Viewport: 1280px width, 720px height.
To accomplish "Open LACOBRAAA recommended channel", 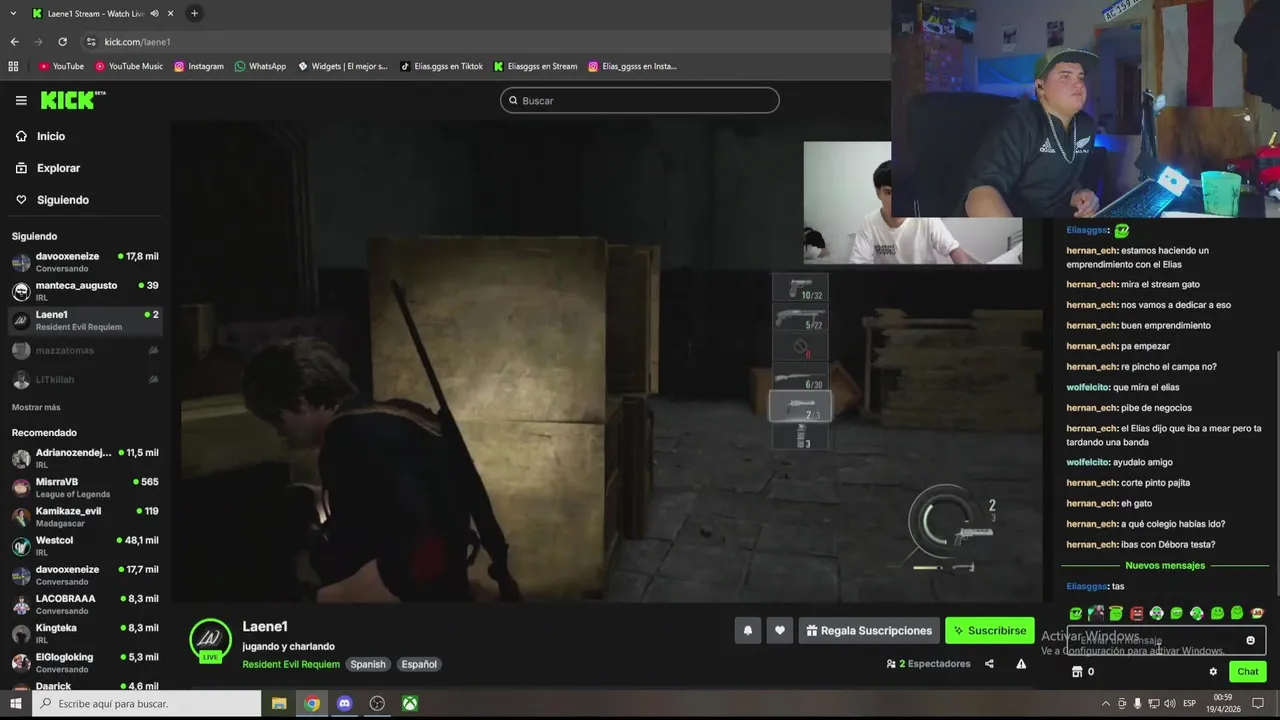I will tap(85, 604).
